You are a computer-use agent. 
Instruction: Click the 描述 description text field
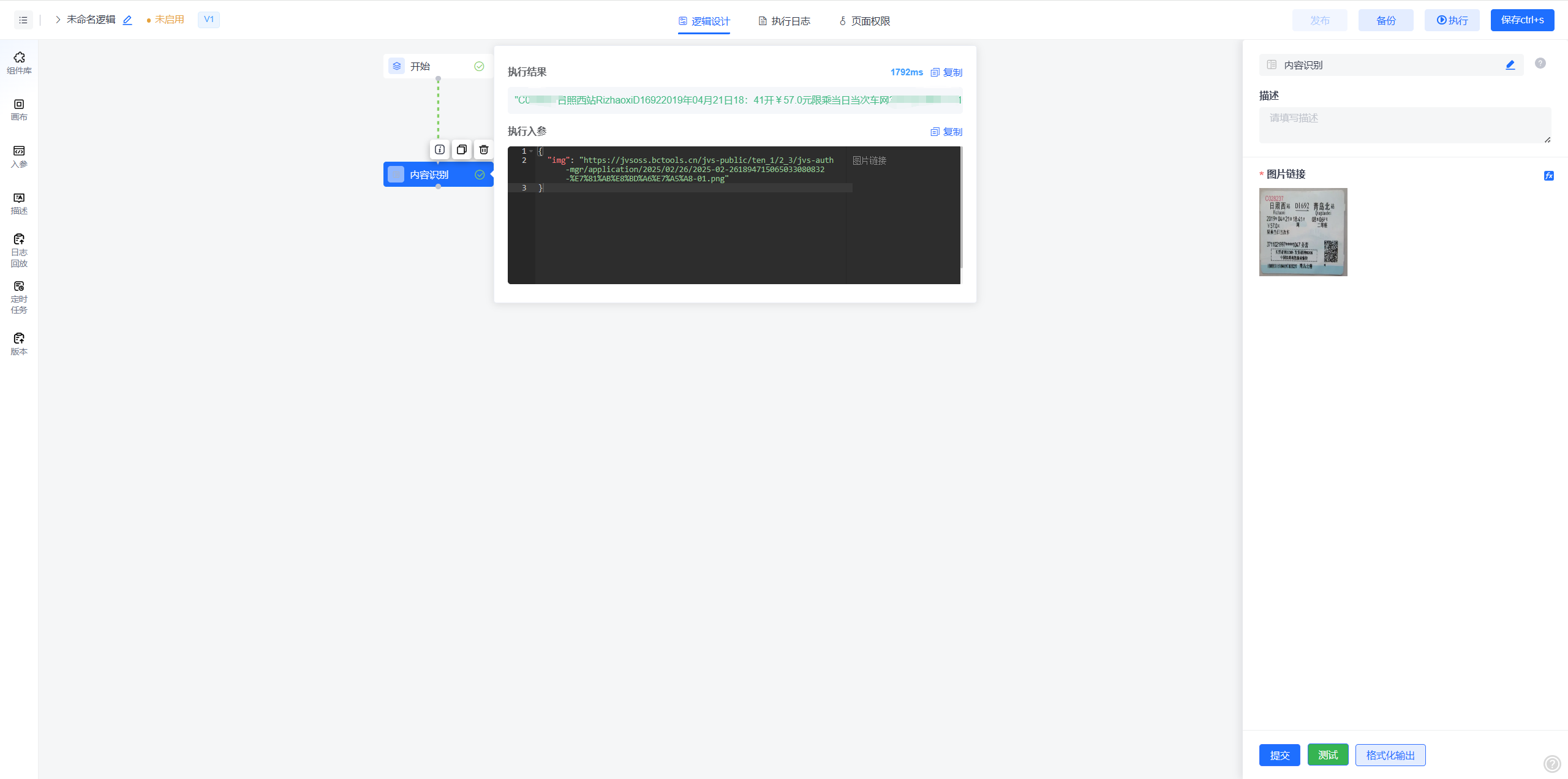[1404, 125]
